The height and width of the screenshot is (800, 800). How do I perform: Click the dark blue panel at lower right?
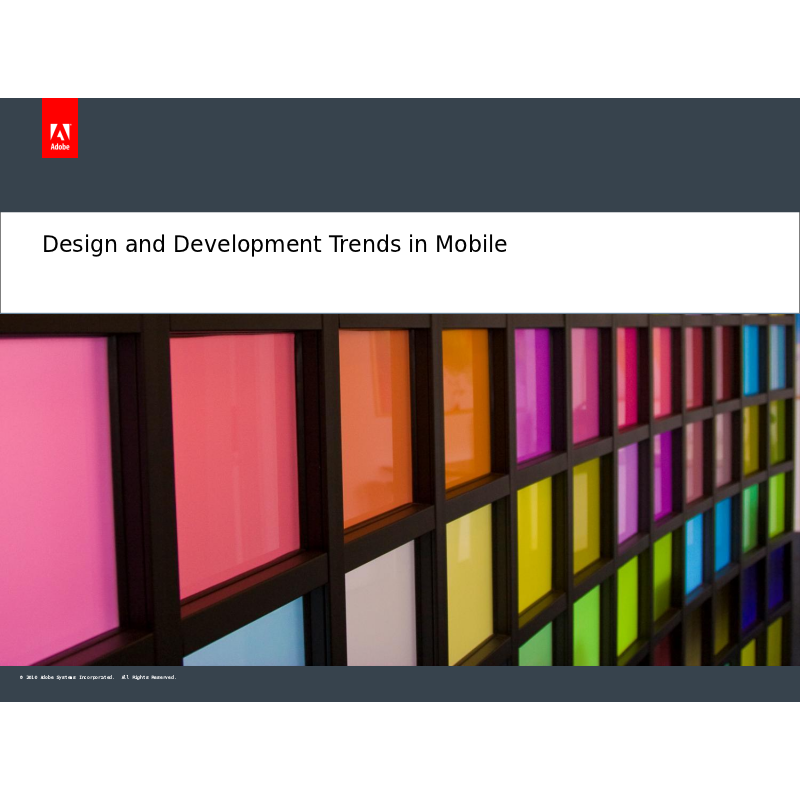pos(750,598)
